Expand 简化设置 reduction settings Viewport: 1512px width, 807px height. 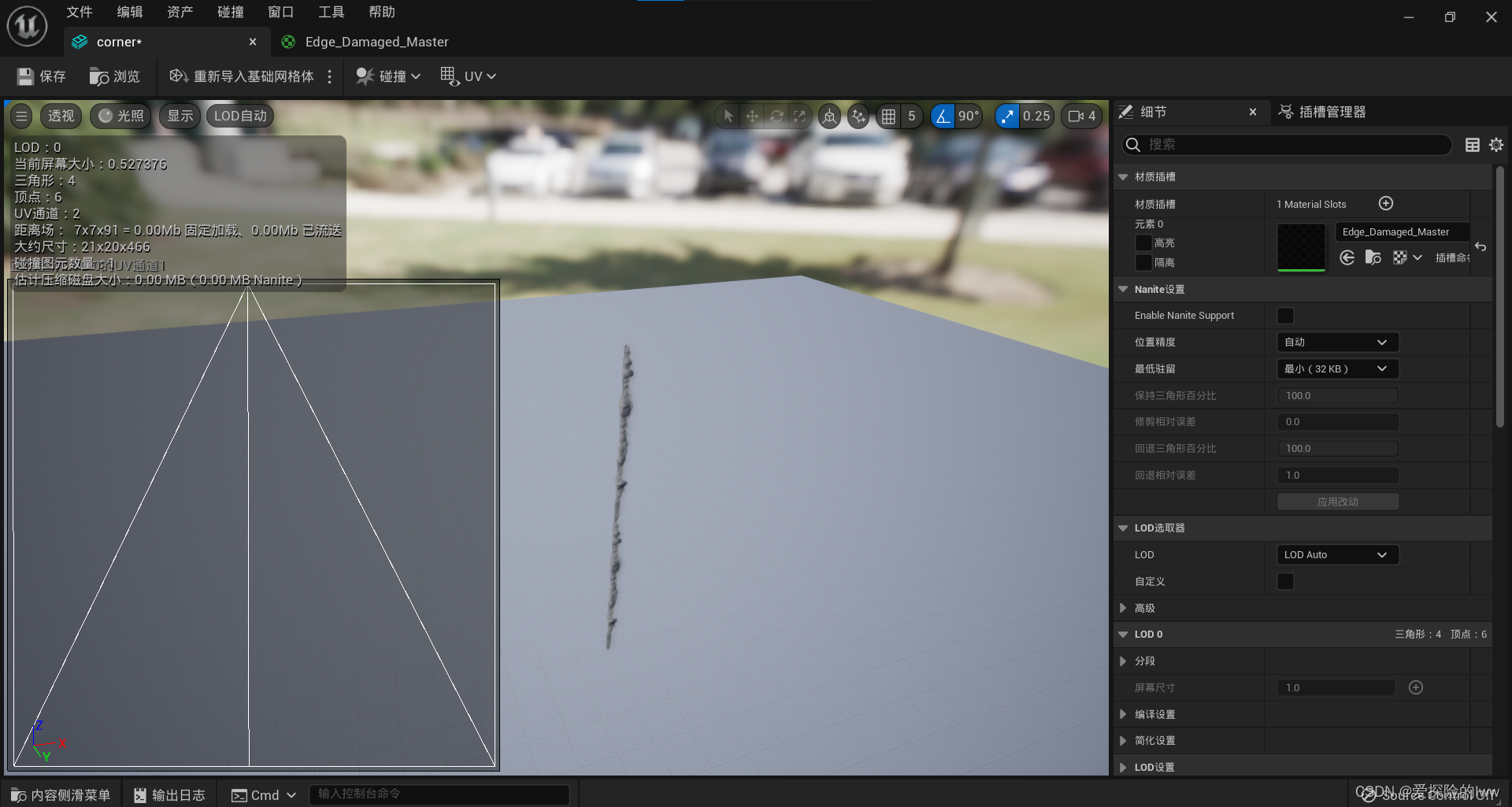pyautogui.click(x=1123, y=741)
